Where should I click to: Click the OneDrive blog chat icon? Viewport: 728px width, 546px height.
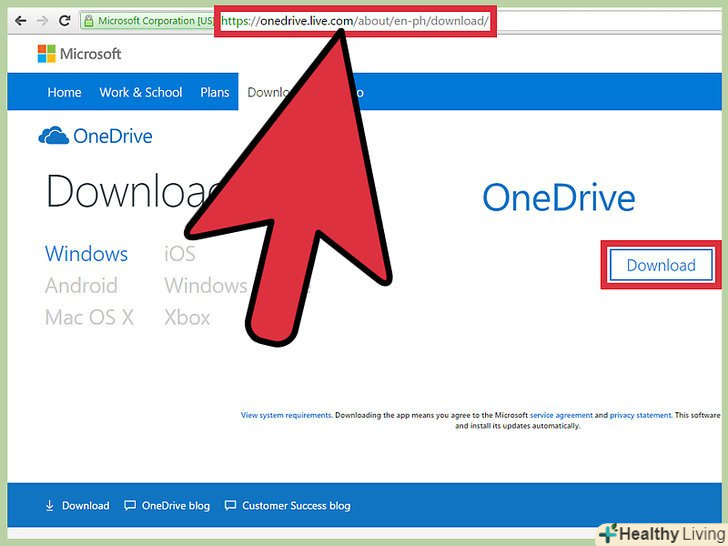click(130, 506)
